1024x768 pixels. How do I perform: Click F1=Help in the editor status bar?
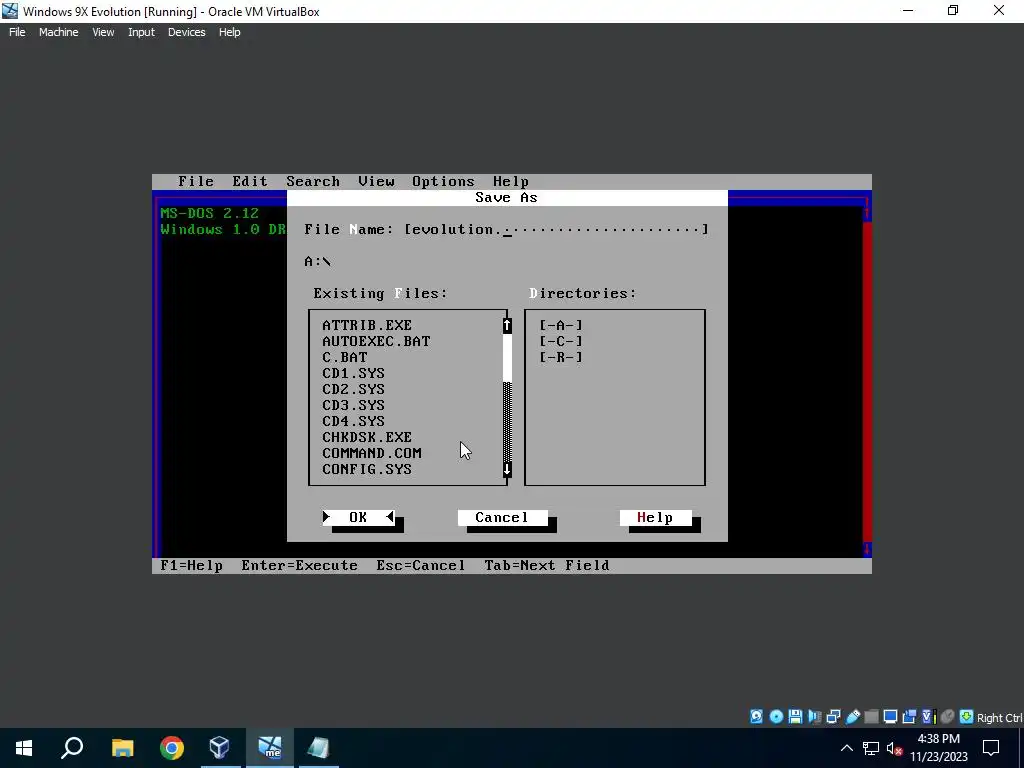[x=191, y=566]
